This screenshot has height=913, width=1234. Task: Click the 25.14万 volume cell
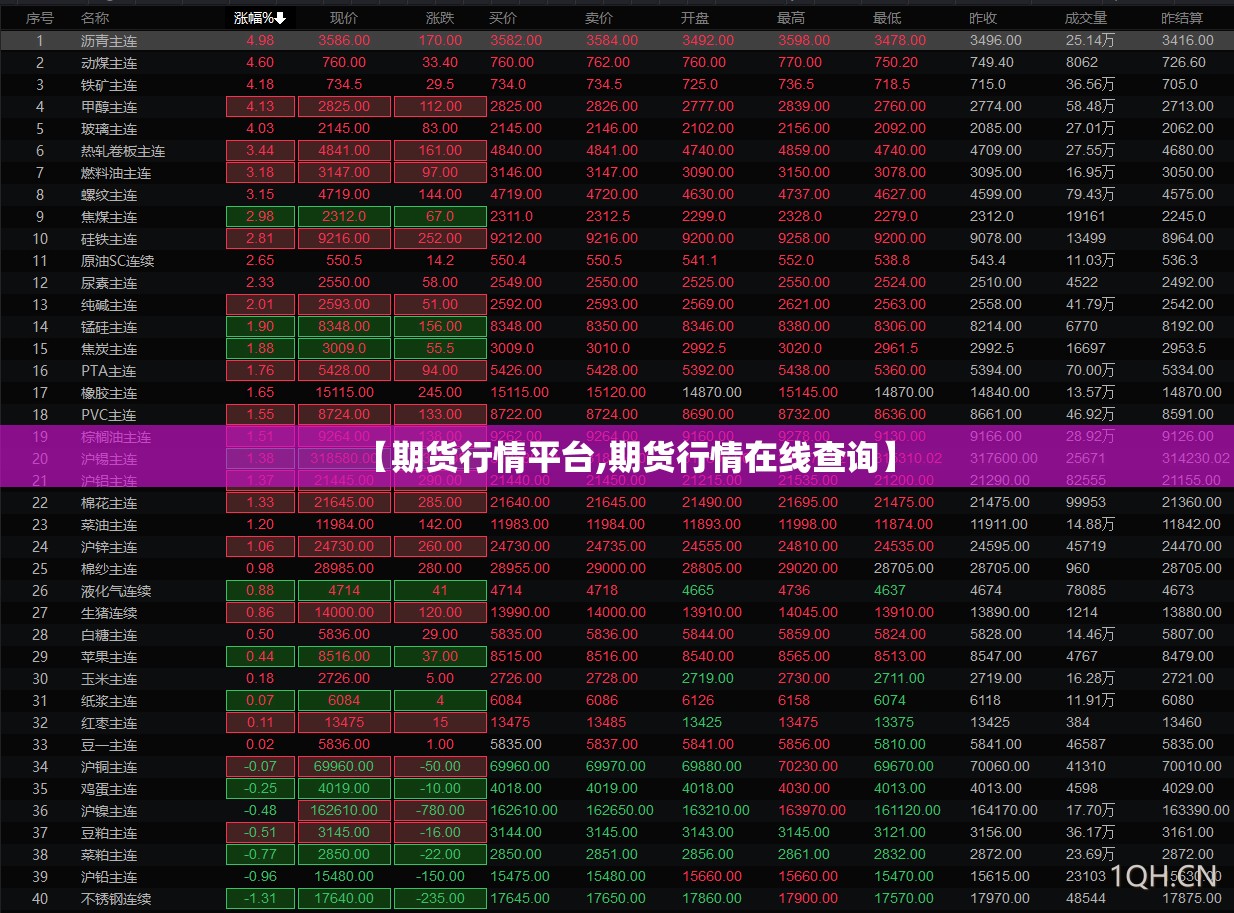tap(1090, 41)
